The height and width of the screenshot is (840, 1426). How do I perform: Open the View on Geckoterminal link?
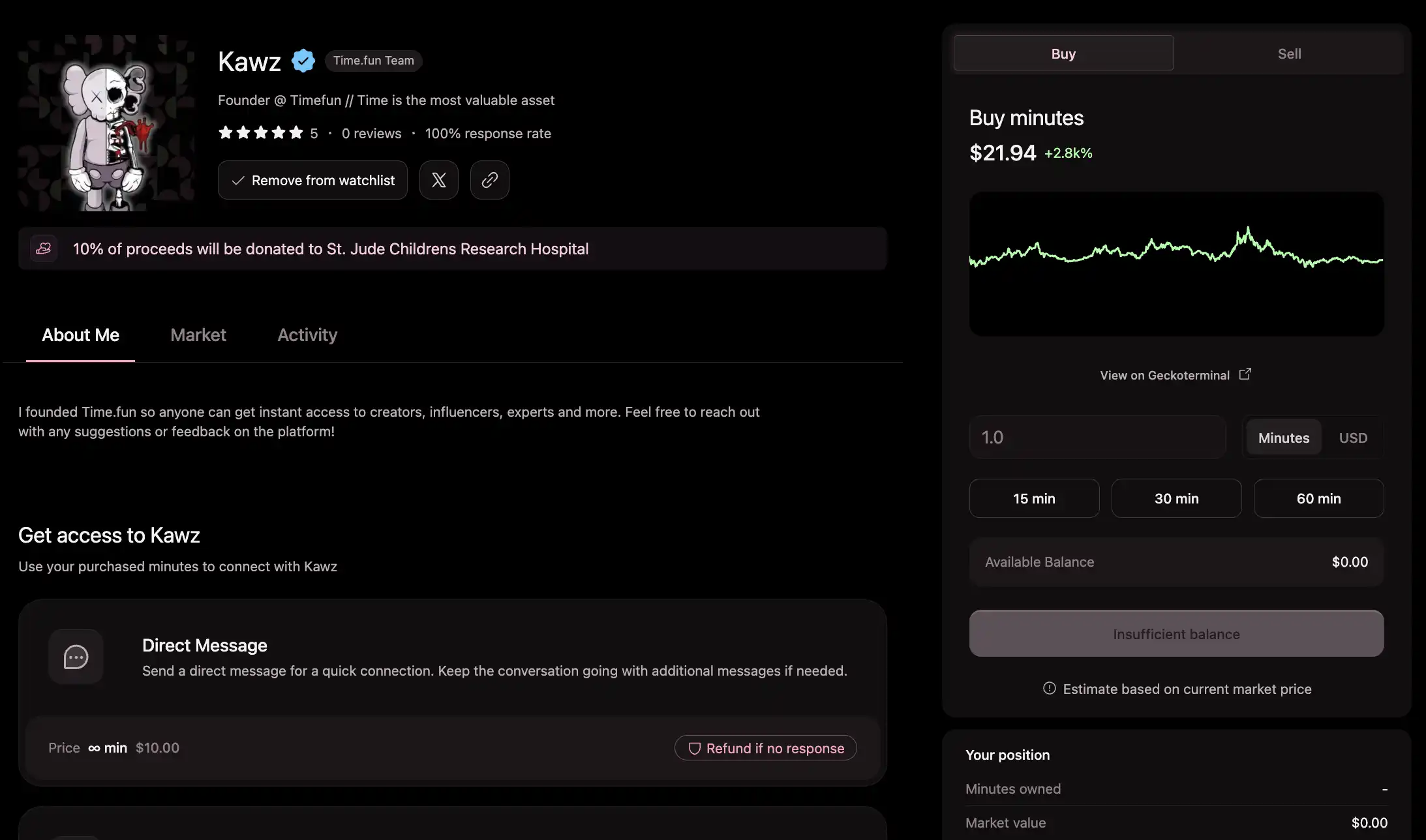1165,375
